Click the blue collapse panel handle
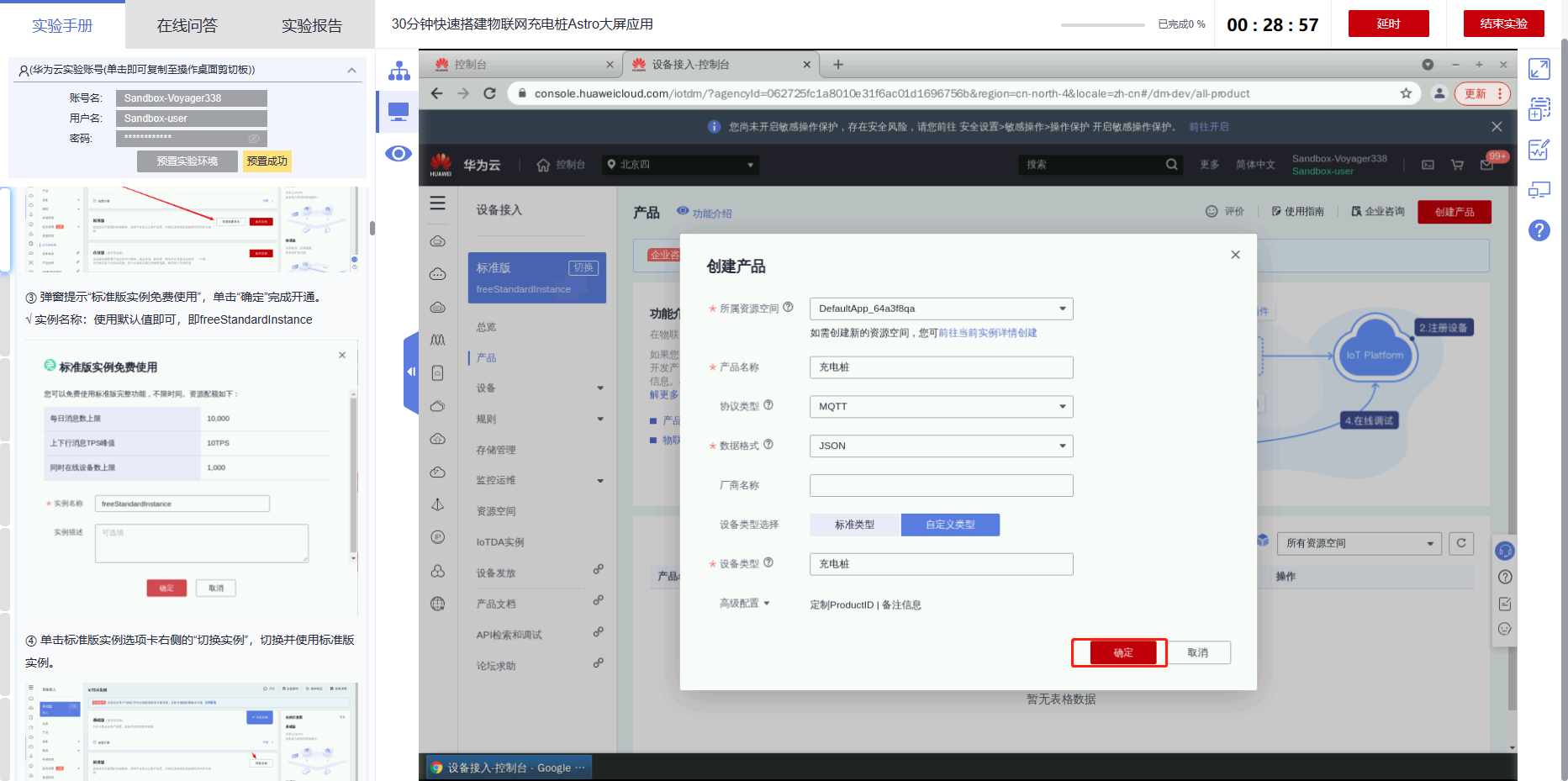This screenshot has width=1568, height=781. click(411, 372)
